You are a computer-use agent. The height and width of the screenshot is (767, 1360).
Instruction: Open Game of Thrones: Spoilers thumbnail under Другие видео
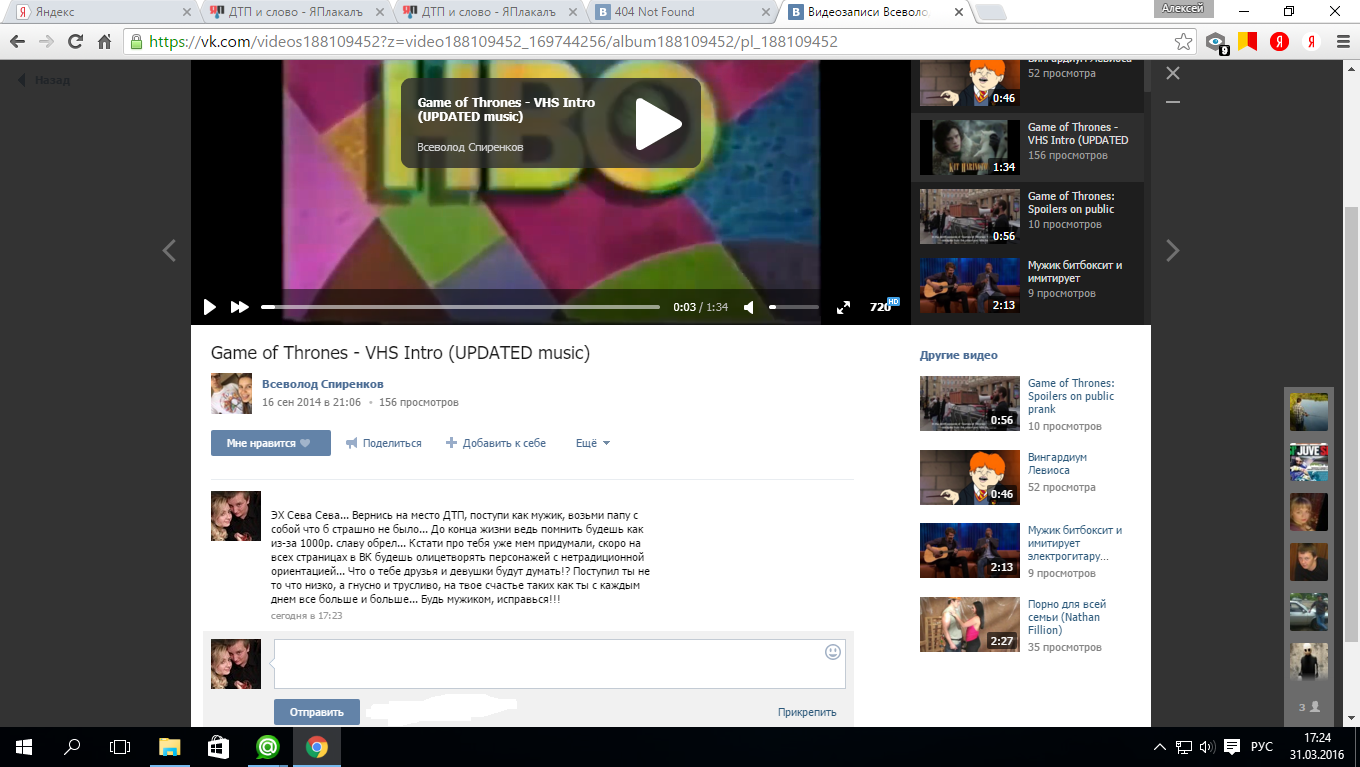[969, 403]
